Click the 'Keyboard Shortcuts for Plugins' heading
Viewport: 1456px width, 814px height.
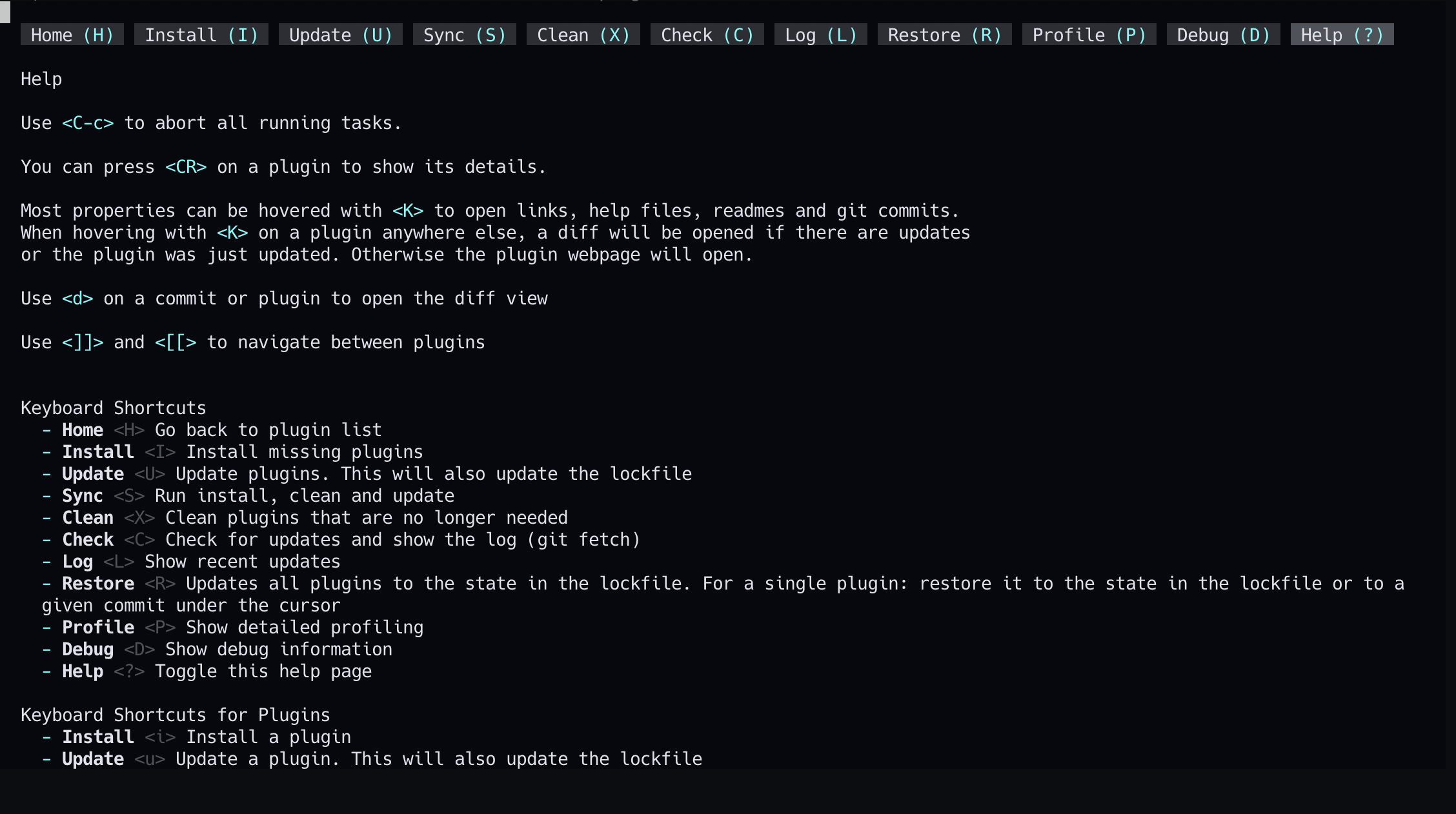(x=175, y=715)
